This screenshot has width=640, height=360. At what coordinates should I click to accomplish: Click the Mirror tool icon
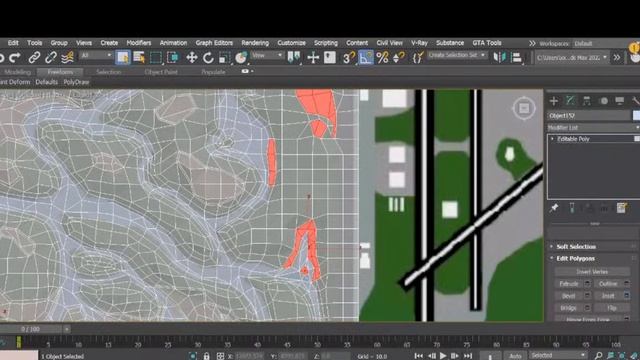[x=499, y=58]
